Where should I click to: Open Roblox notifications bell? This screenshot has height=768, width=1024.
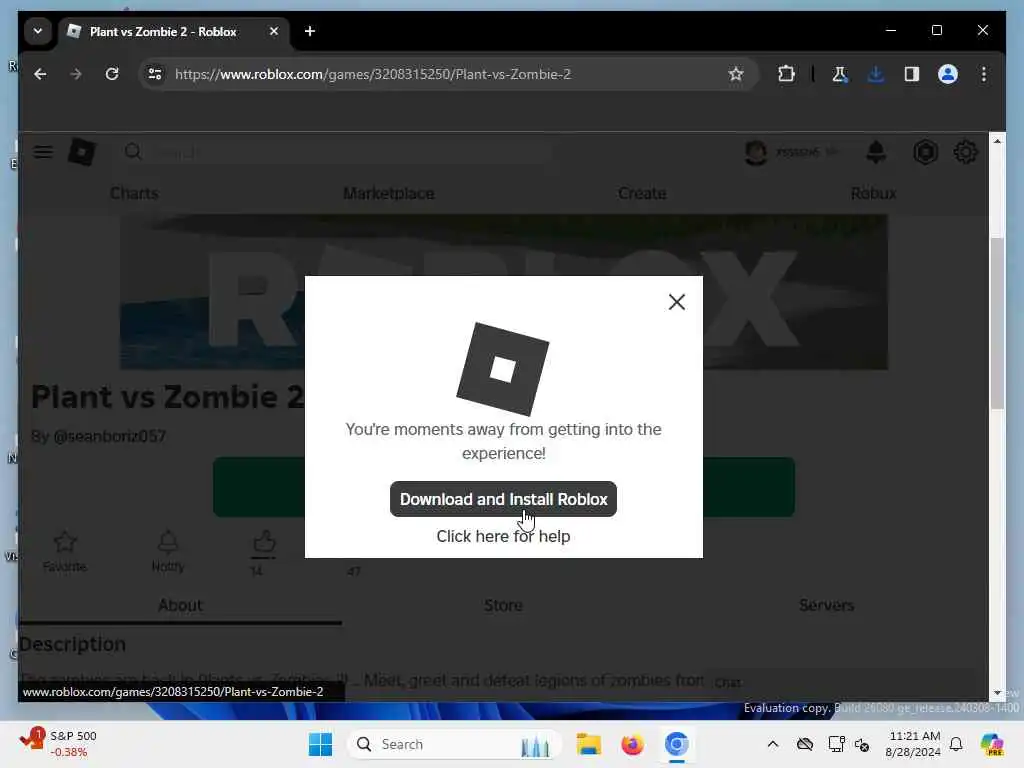(876, 152)
